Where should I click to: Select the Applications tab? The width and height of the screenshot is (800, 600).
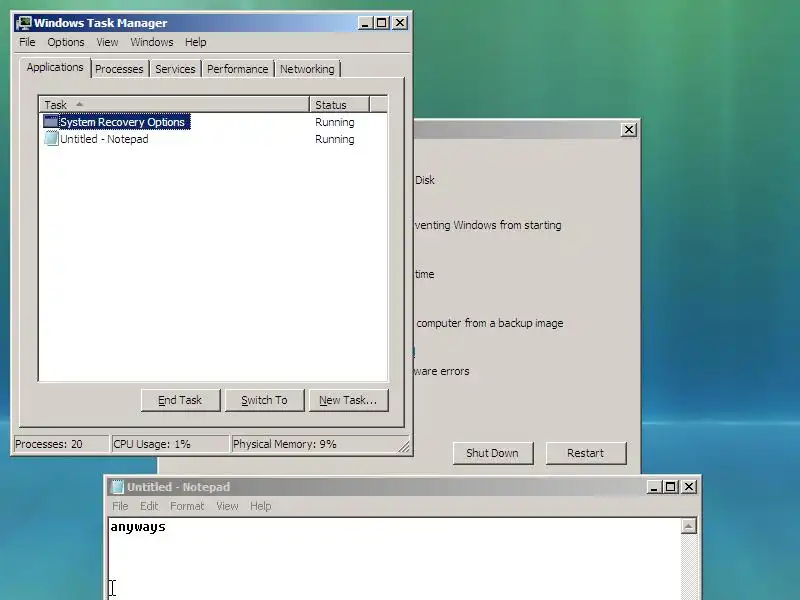coord(55,67)
